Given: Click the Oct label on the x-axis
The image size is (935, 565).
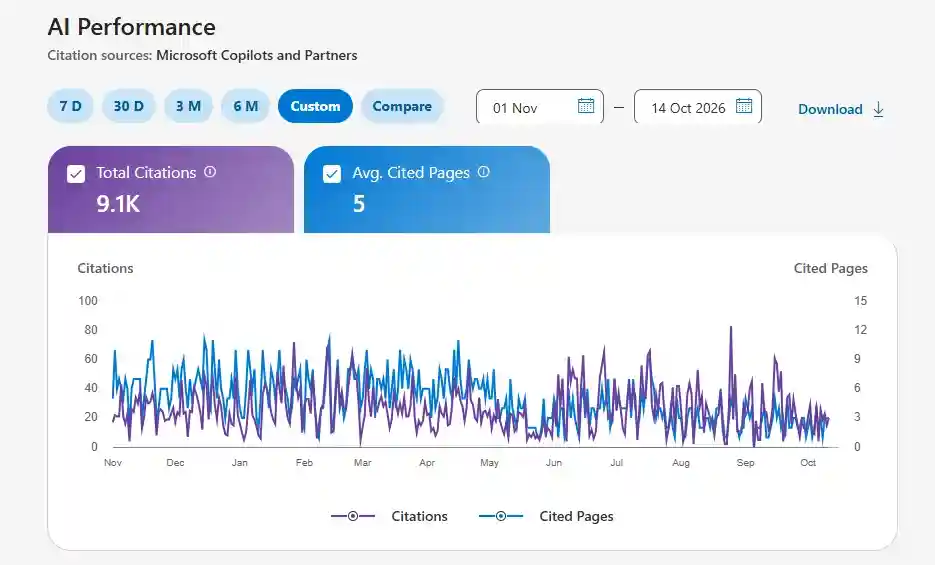Looking at the screenshot, I should 808,462.
